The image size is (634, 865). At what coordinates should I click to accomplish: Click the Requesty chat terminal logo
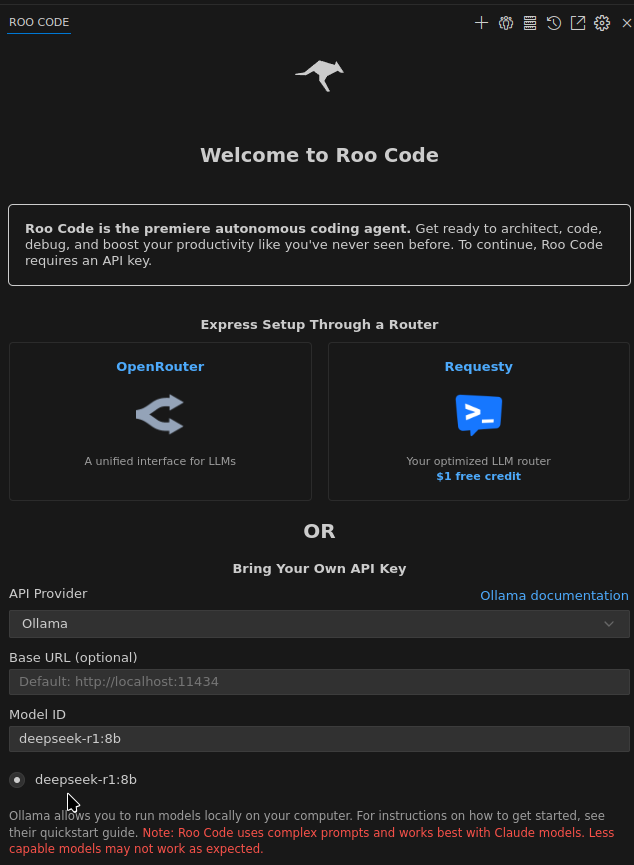point(478,414)
